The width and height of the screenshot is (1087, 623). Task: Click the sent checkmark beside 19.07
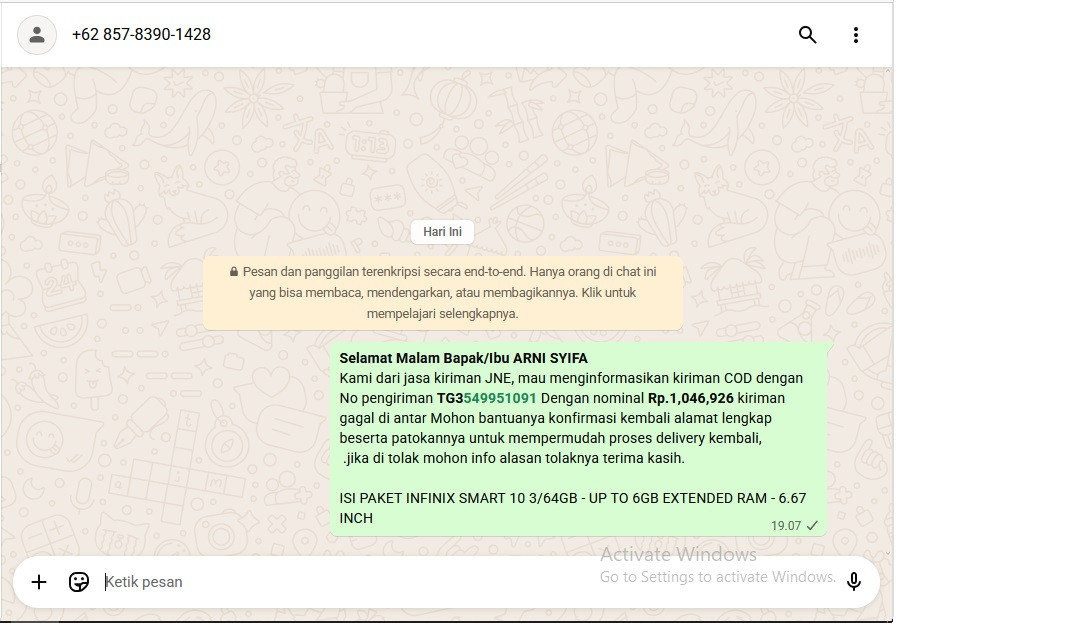(x=812, y=526)
